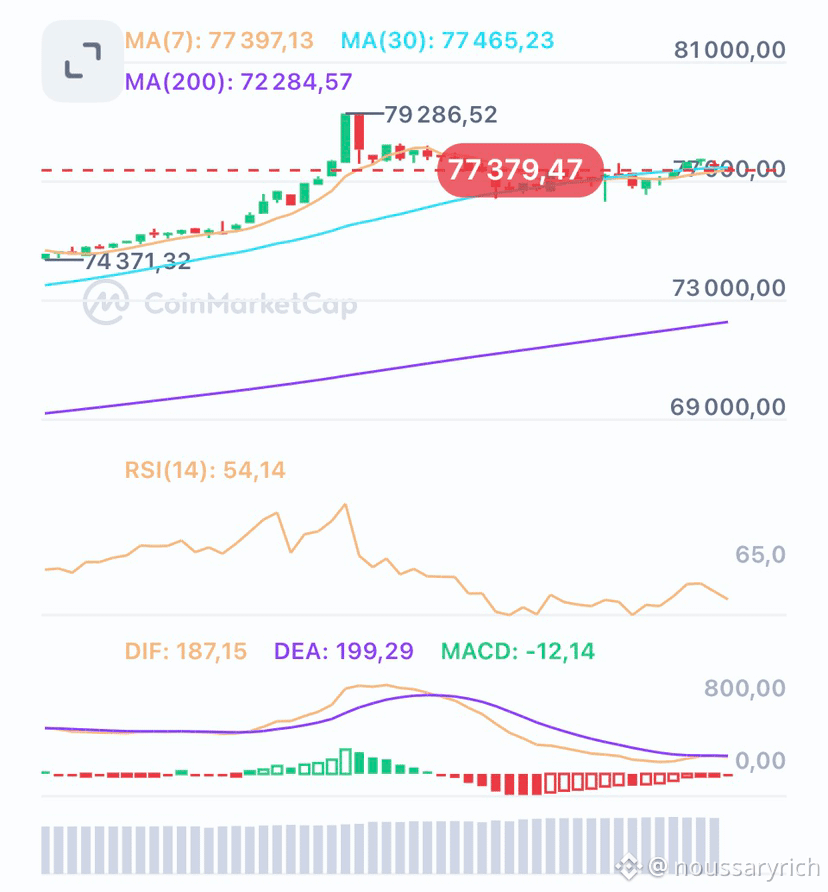Tap the 65,0 RSI axis label
Screen dimensions: 828x892
(x=760, y=554)
